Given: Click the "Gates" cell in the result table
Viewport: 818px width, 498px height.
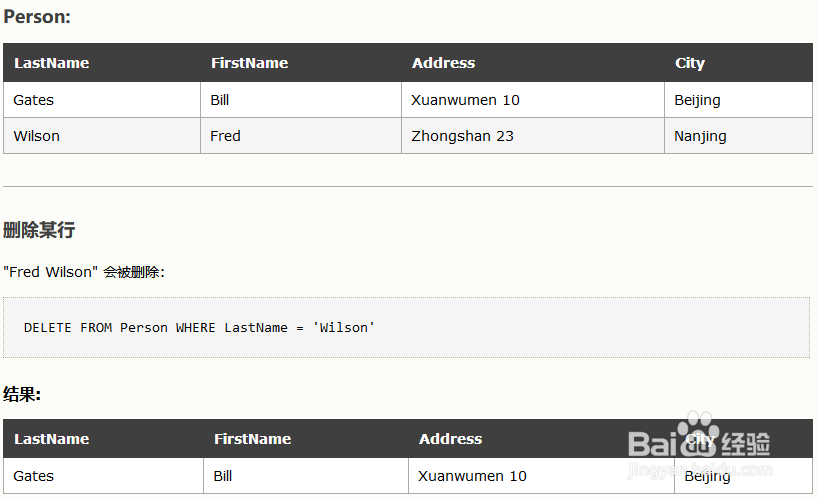Looking at the screenshot, I should (x=34, y=476).
